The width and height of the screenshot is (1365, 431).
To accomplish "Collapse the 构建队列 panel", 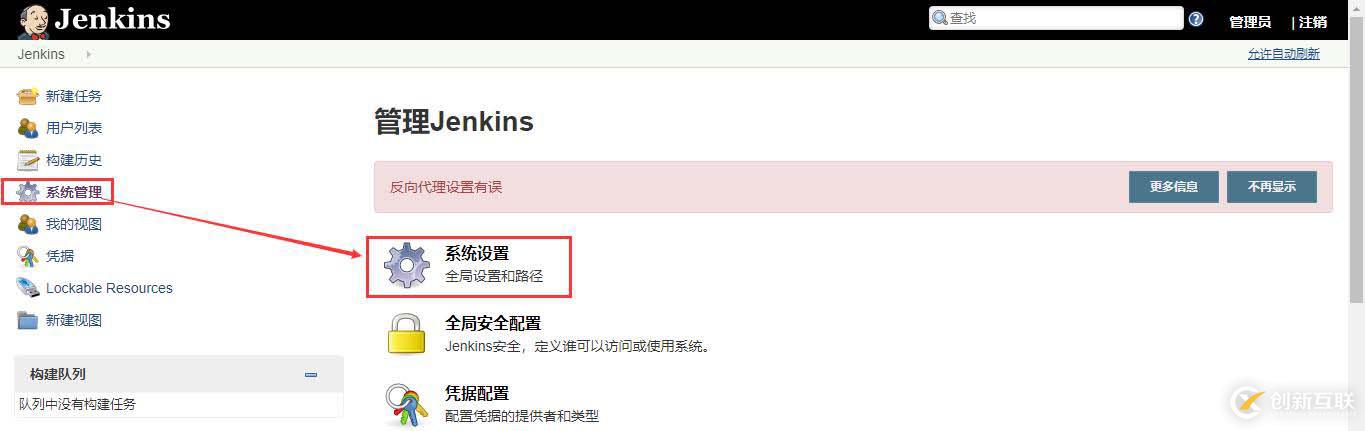I will [311, 375].
